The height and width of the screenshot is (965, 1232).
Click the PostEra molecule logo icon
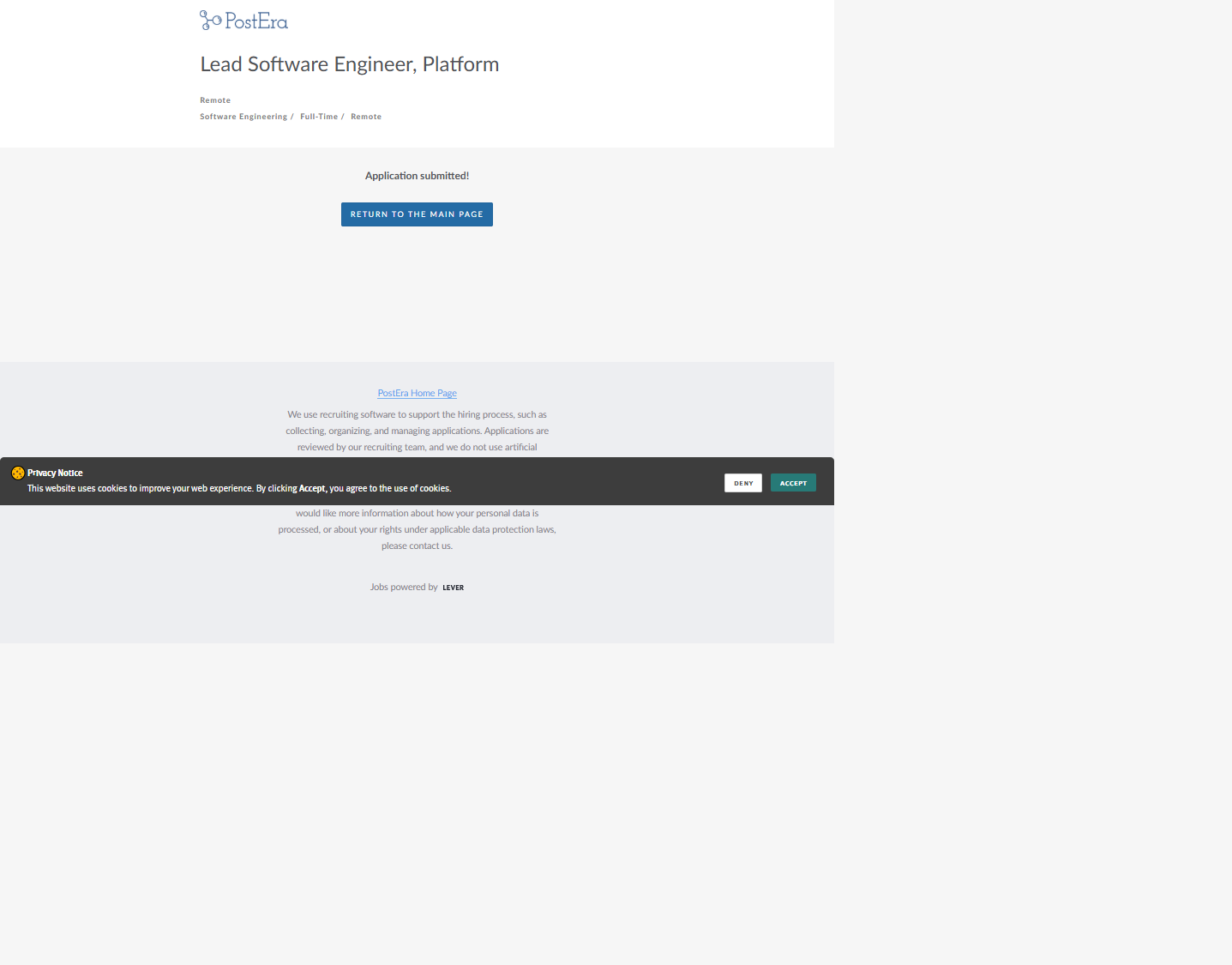pyautogui.click(x=210, y=21)
